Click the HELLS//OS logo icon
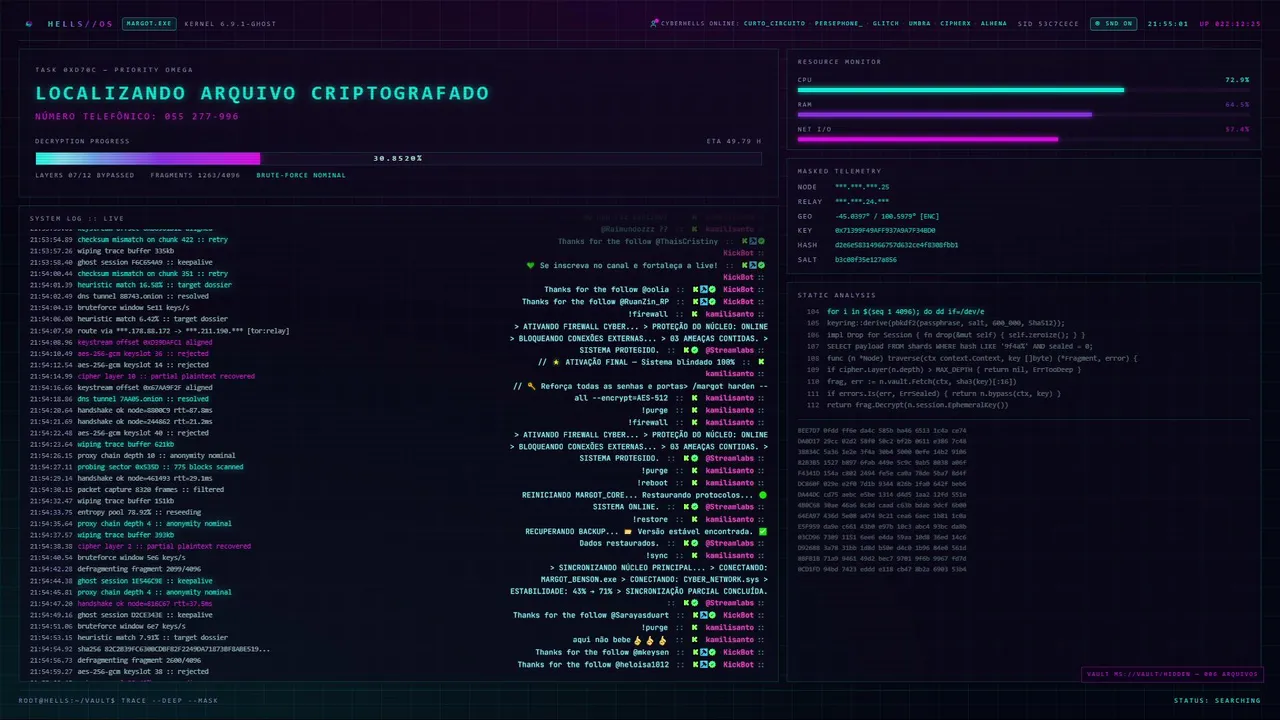Image resolution: width=1280 pixels, height=720 pixels. tap(29, 23)
